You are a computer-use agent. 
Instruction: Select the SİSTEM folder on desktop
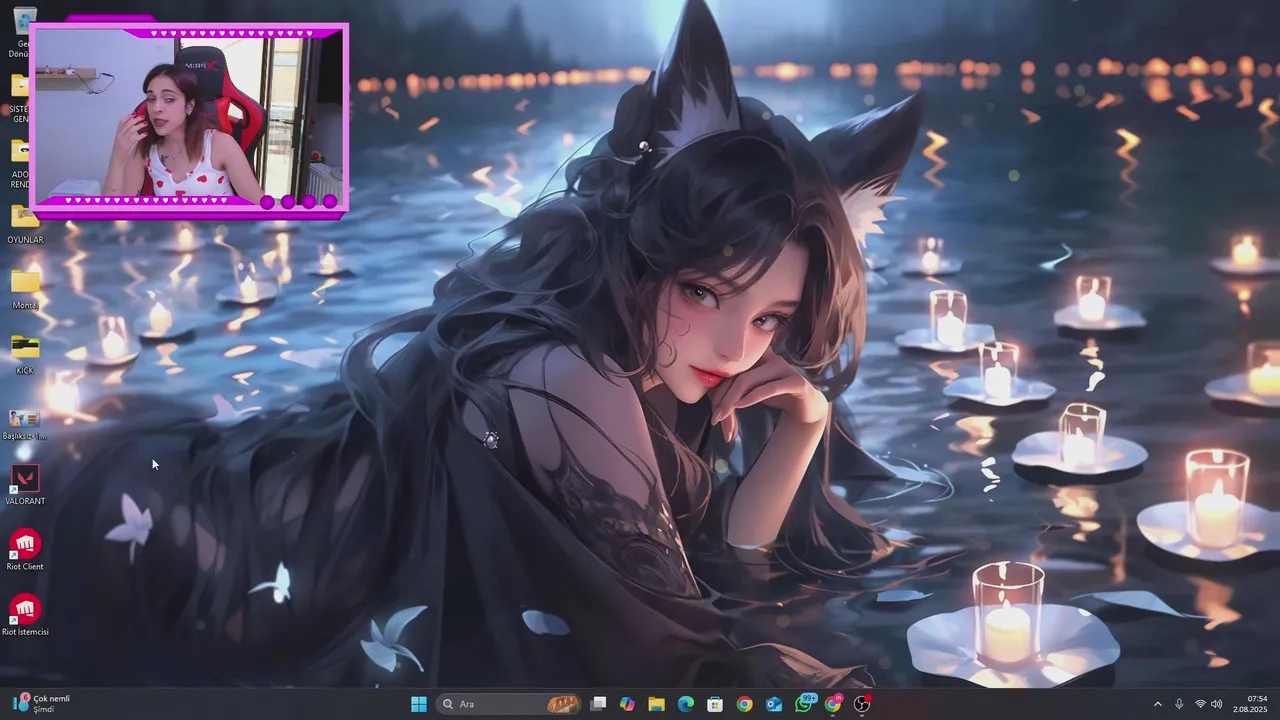pos(20,95)
